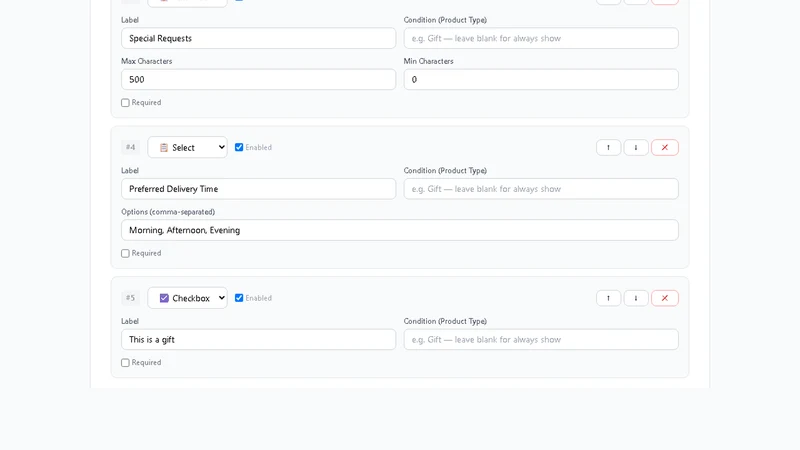The width and height of the screenshot is (800, 450).
Task: Focus the Min Characters field showing 0
Action: click(541, 80)
